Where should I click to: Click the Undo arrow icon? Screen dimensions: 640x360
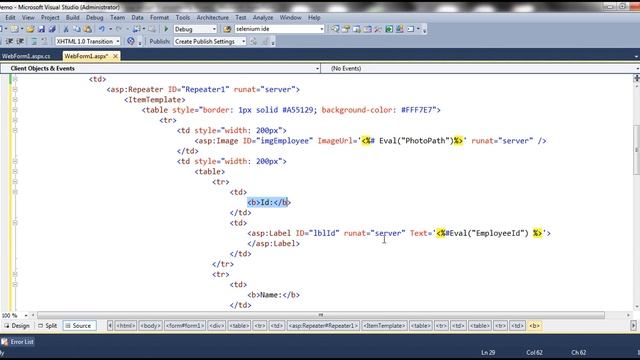(x=102, y=29)
